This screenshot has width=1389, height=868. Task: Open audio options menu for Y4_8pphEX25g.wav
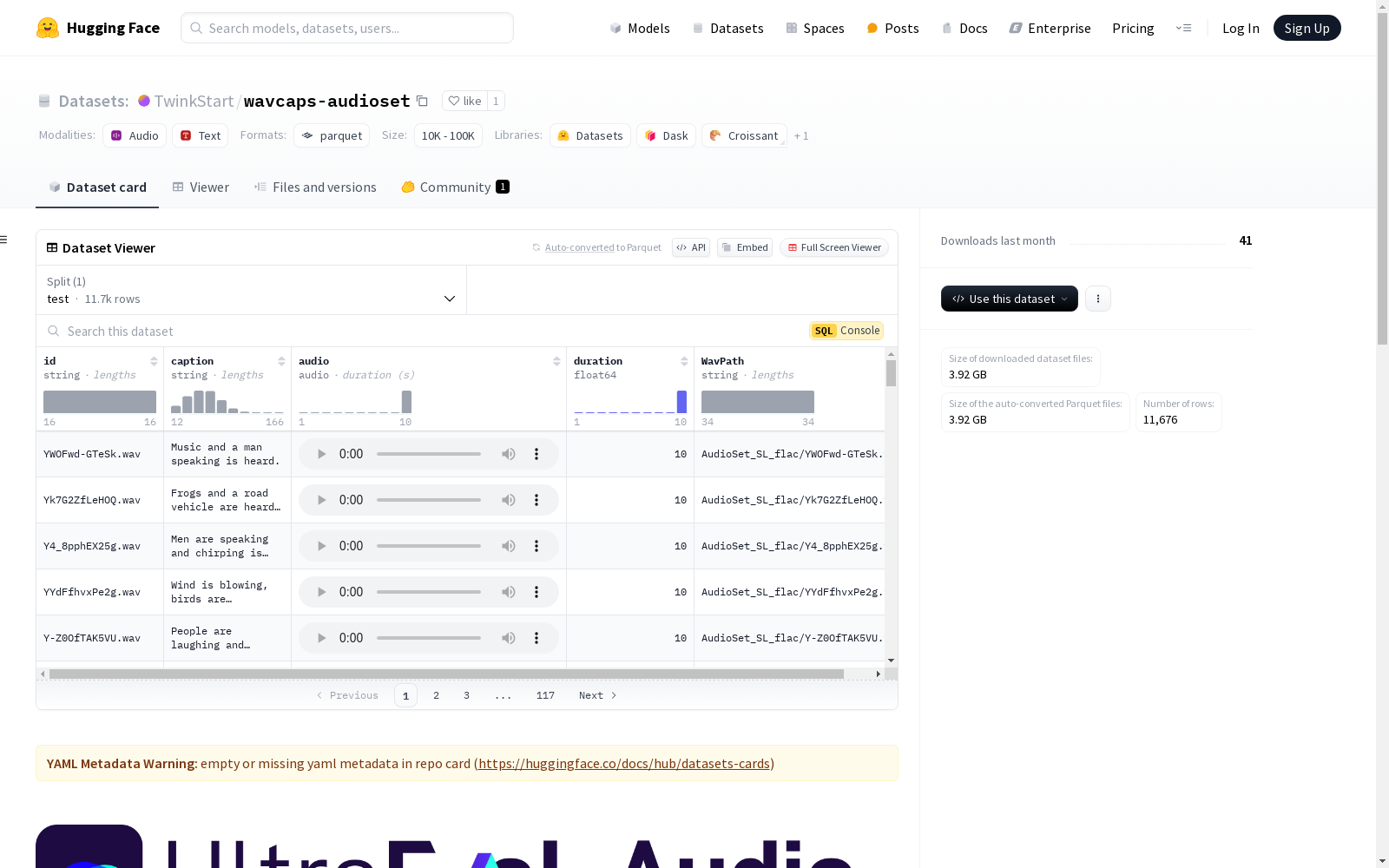[537, 546]
